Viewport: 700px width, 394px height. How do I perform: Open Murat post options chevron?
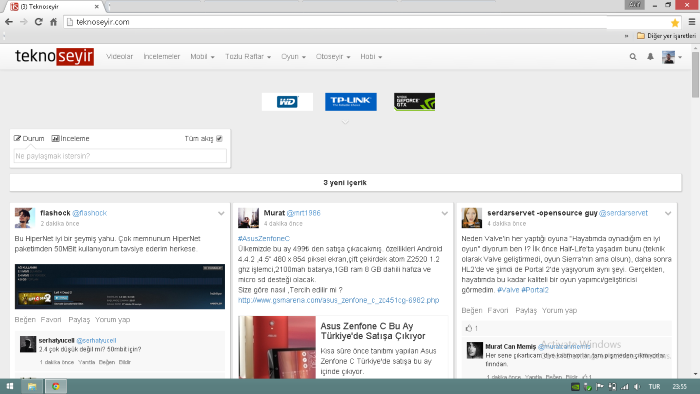(x=445, y=213)
